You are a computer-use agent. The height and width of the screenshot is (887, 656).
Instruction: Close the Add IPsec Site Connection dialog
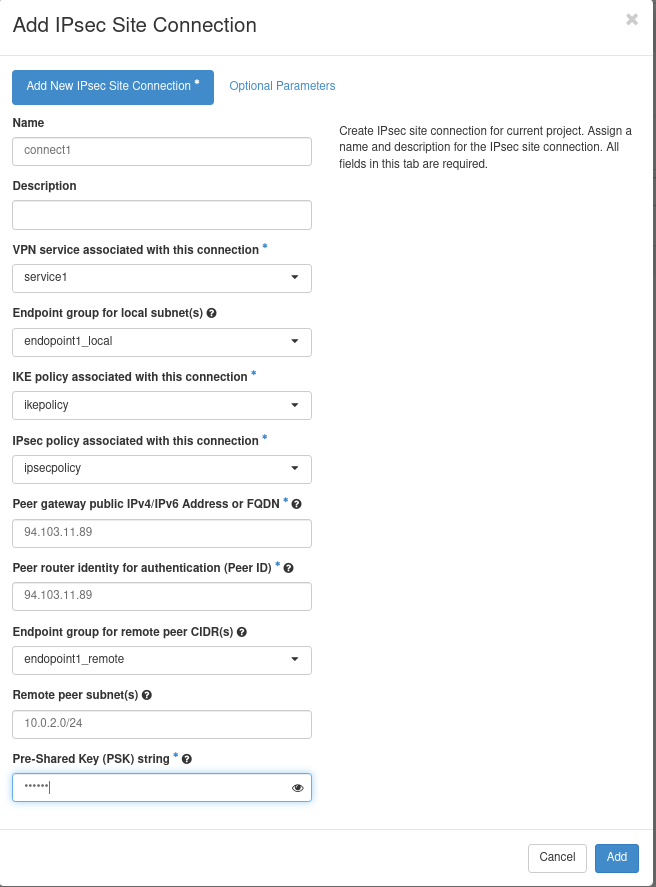coord(632,19)
